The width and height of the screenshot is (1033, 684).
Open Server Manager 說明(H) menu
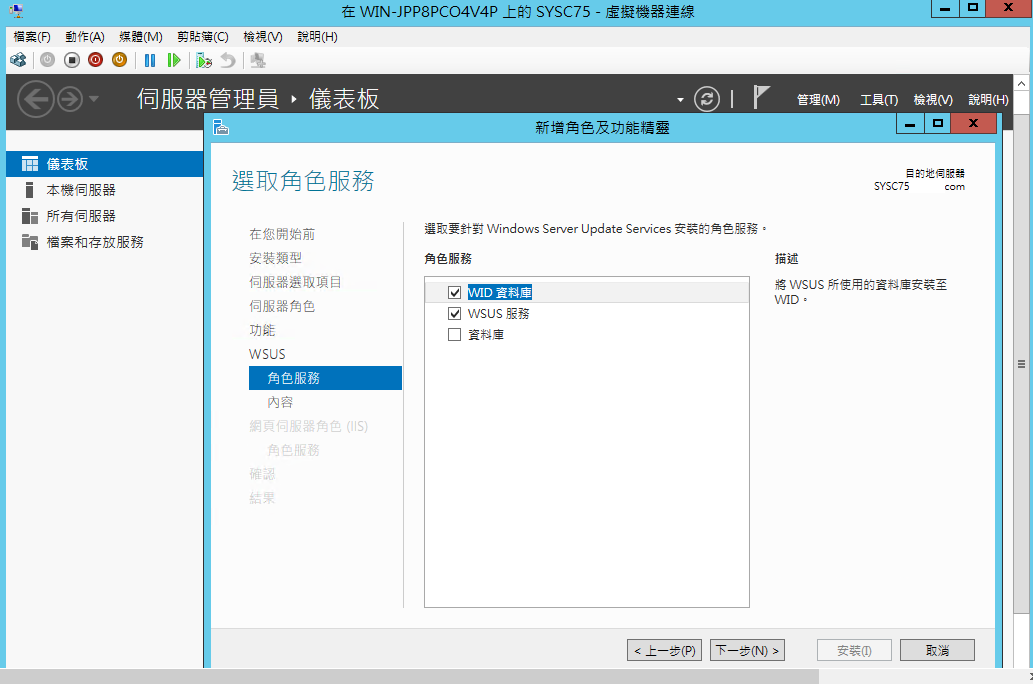tap(988, 100)
